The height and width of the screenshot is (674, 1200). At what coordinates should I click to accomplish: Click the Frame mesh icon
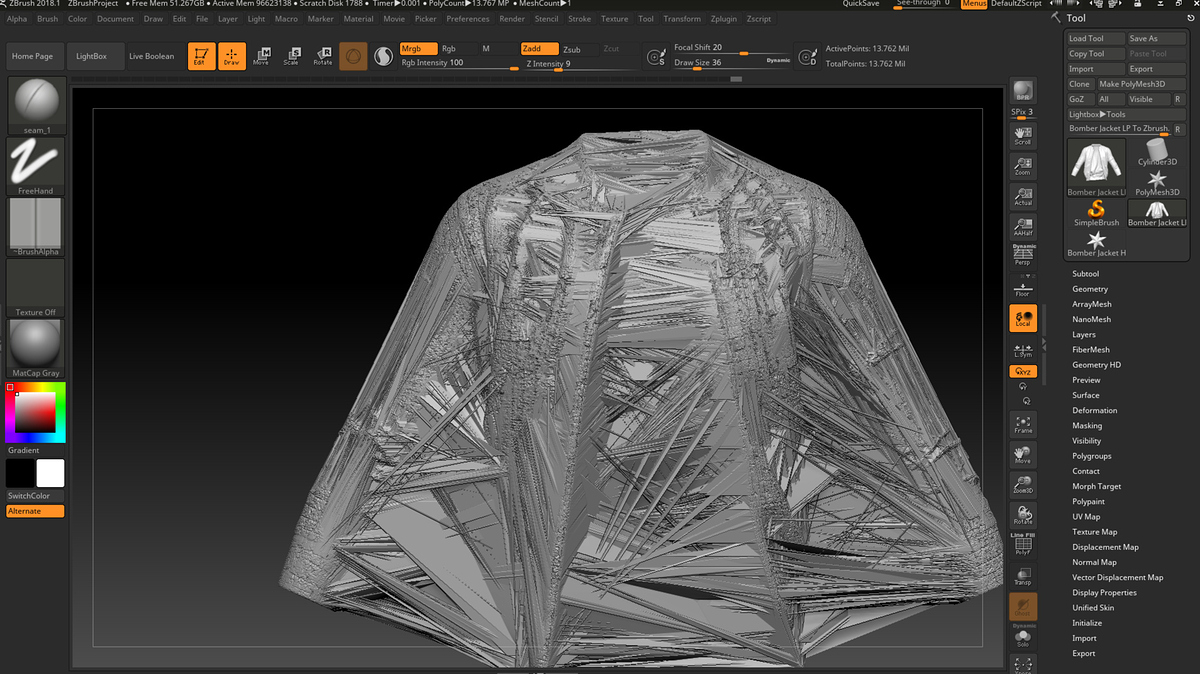pyautogui.click(x=1023, y=425)
